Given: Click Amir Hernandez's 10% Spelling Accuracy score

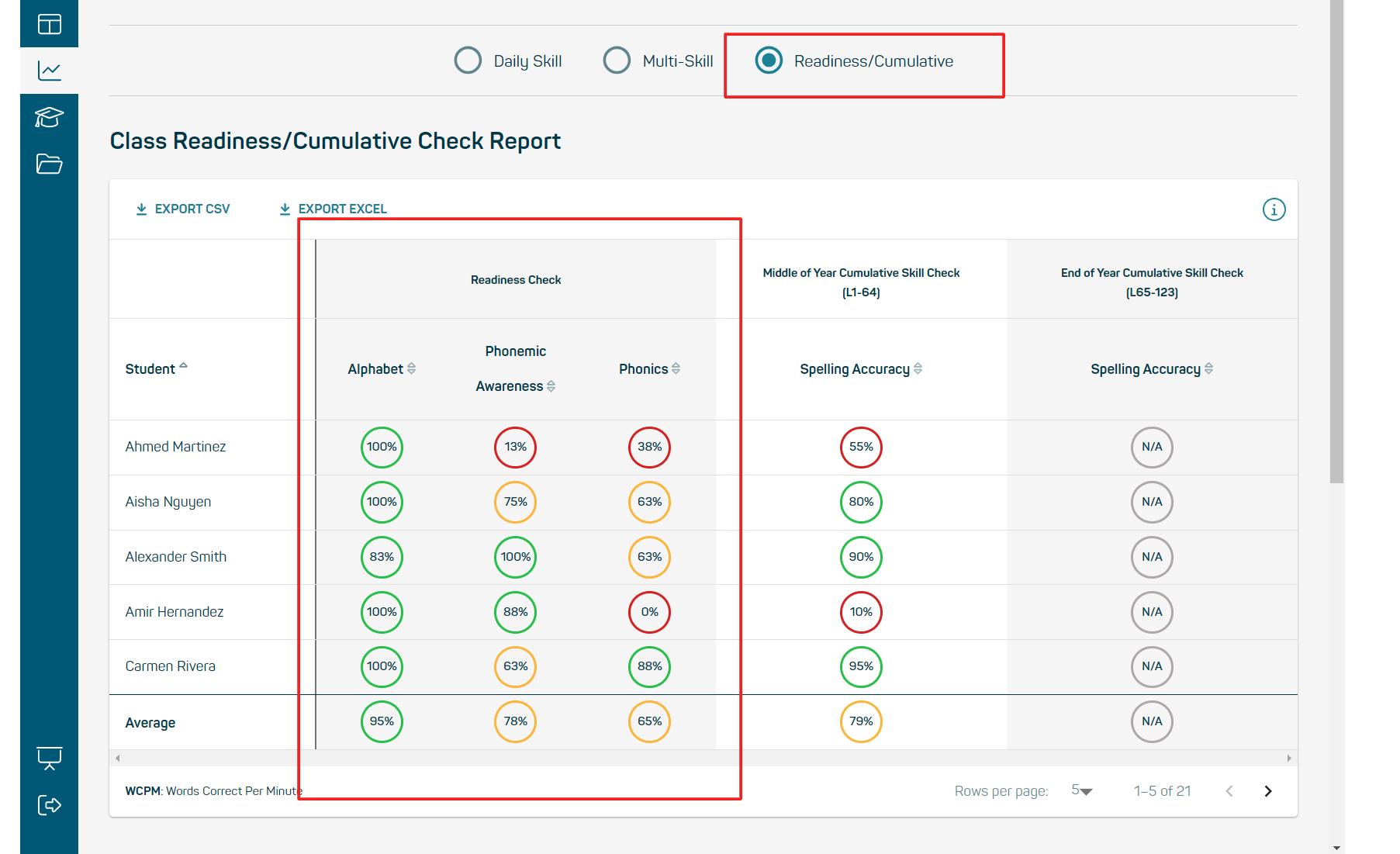Looking at the screenshot, I should [861, 612].
